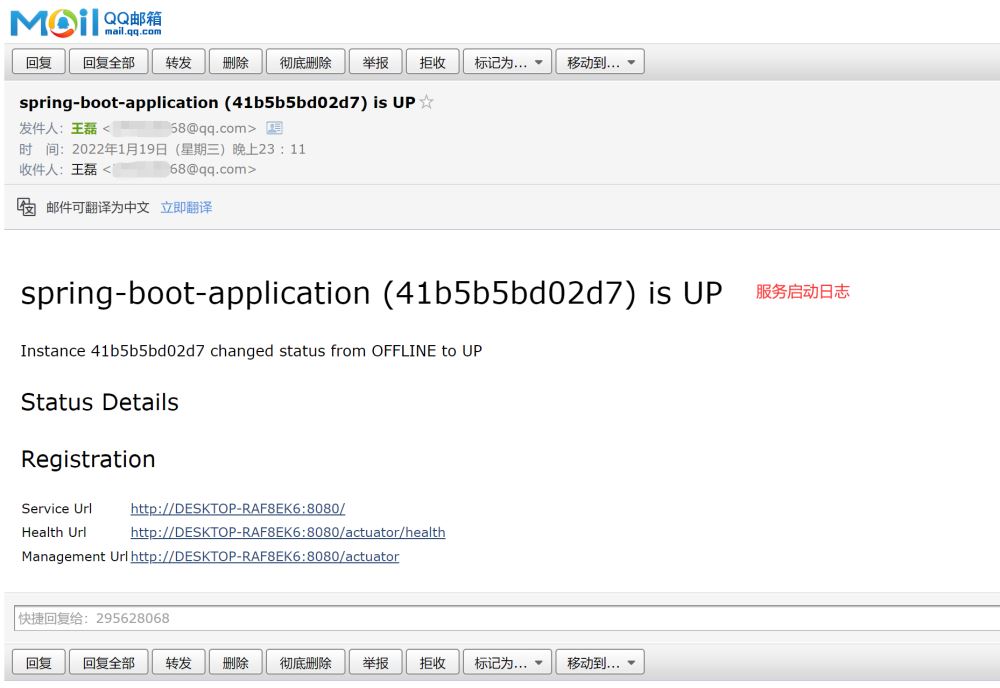Click sender name 王磊 in 发件人 row

click(x=84, y=128)
